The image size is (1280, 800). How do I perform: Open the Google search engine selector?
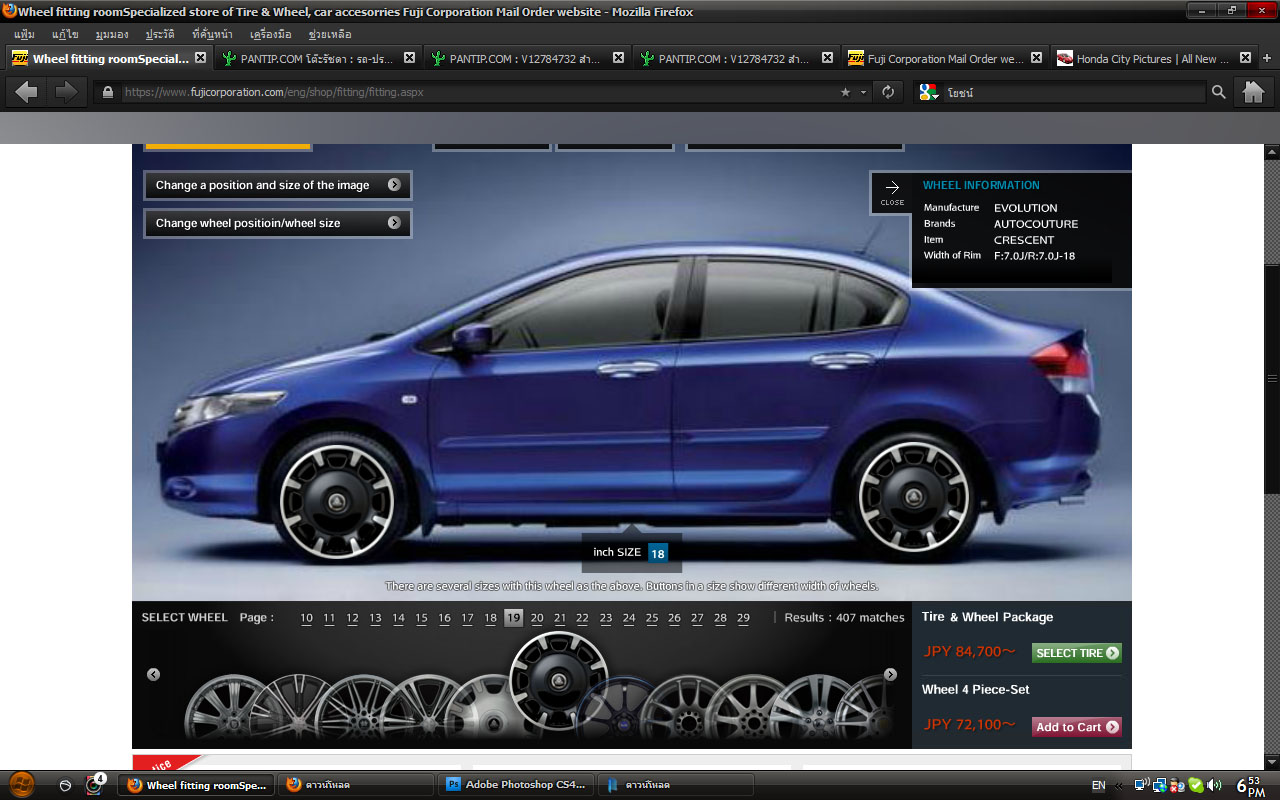coord(929,92)
